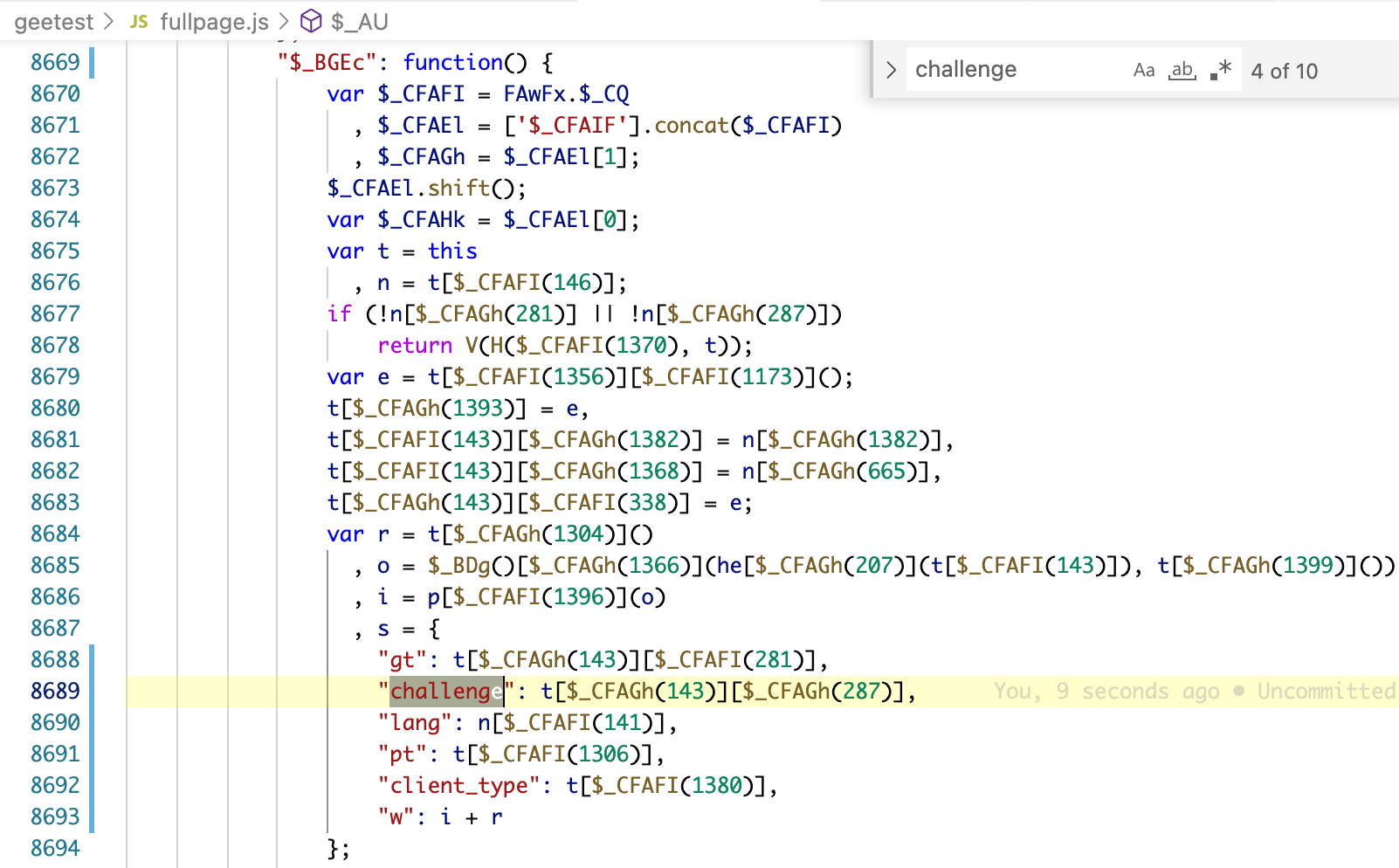Click the 'return' keyword on line 8678
This screenshot has width=1399, height=868.
415,345
